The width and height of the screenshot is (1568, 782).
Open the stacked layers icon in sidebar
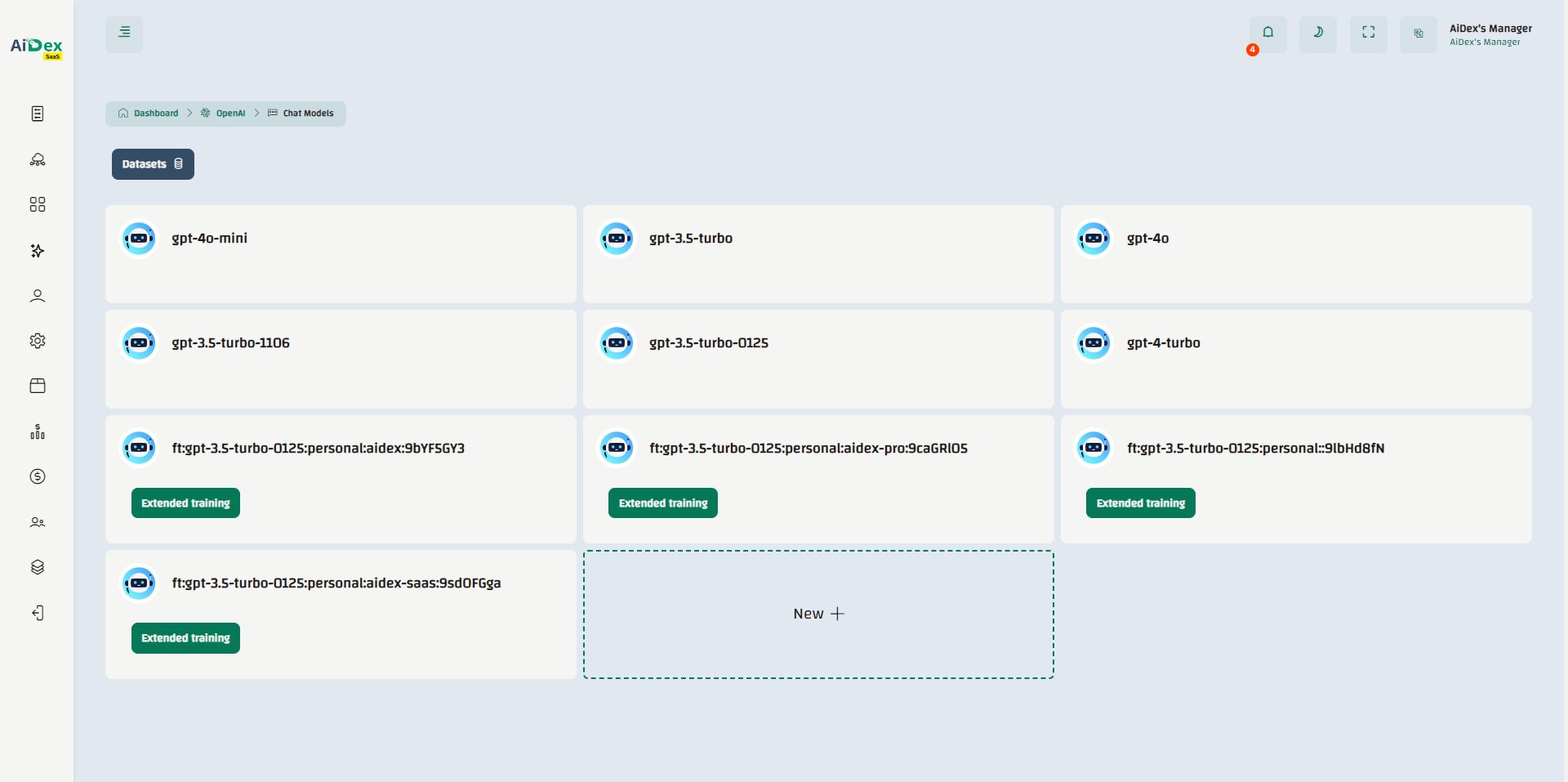[x=38, y=567]
